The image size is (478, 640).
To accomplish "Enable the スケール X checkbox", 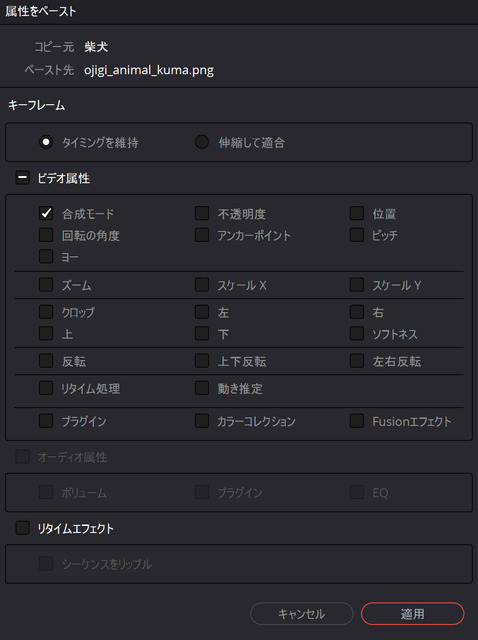I will point(202,284).
